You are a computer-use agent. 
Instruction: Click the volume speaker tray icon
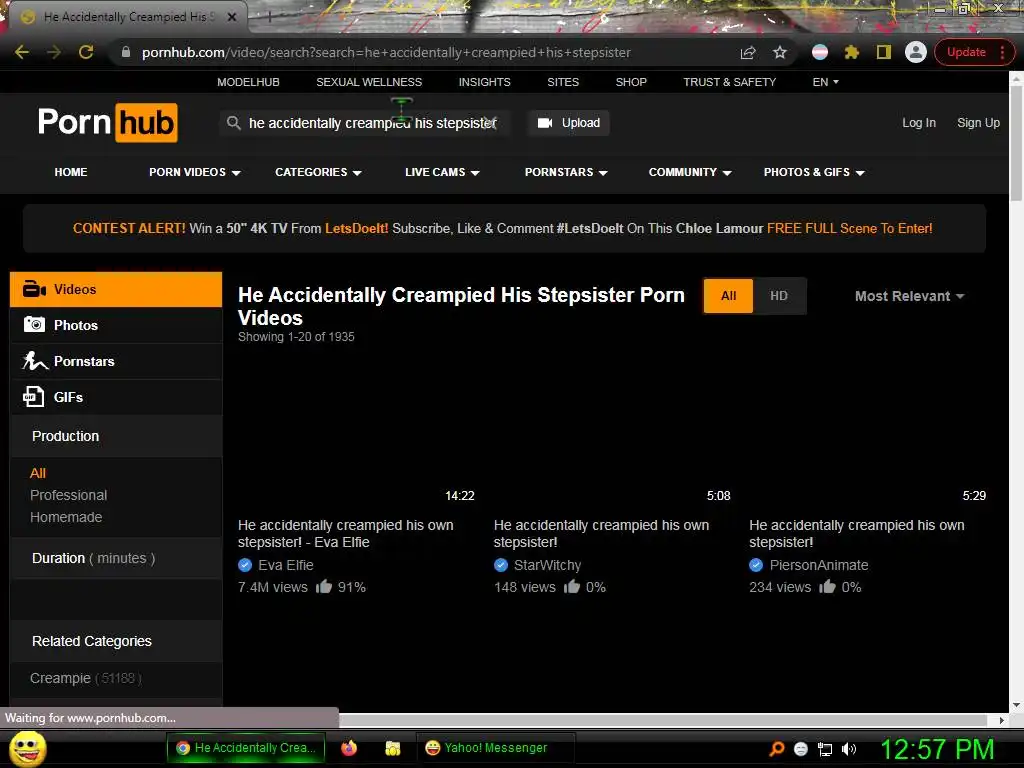click(x=849, y=749)
